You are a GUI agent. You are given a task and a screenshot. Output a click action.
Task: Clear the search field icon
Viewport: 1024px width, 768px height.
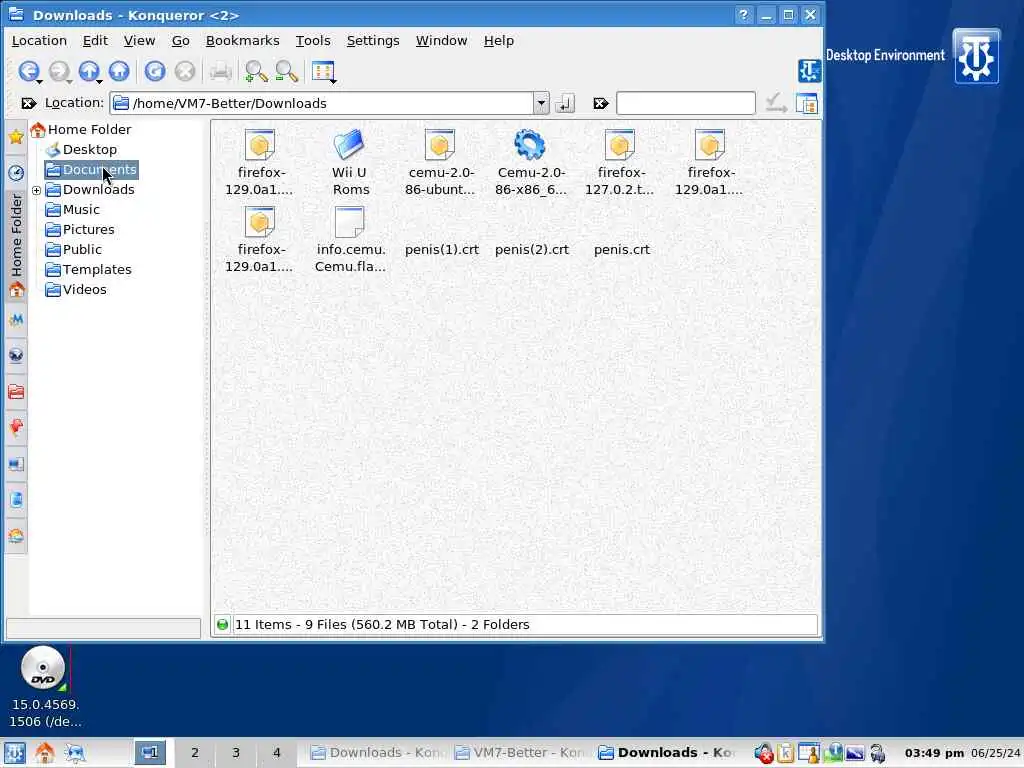pyautogui.click(x=601, y=103)
